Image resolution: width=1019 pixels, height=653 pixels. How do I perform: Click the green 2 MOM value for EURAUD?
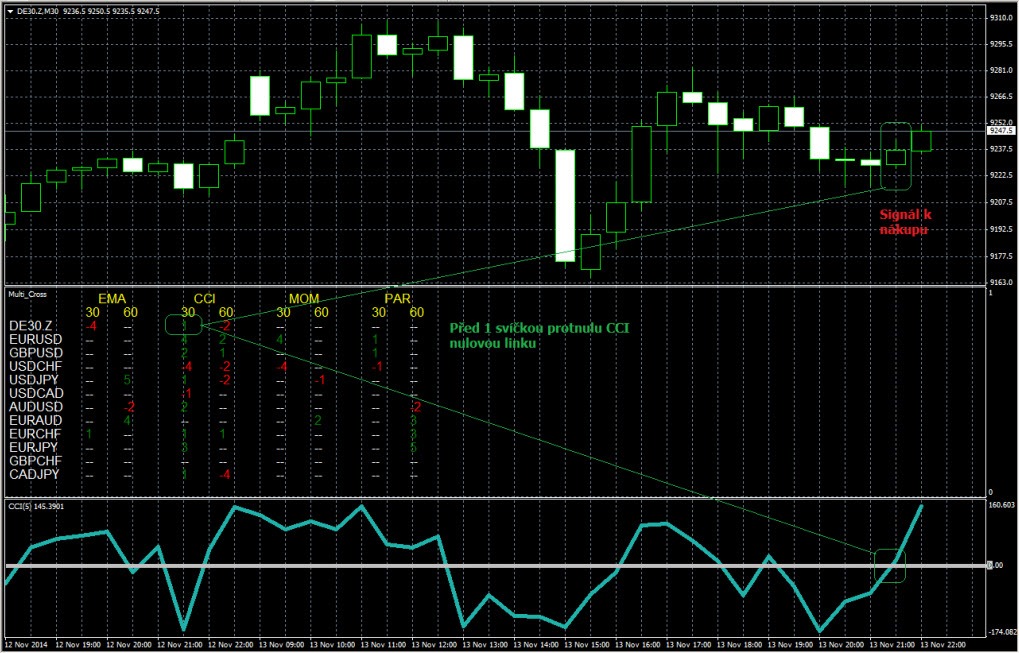[x=318, y=420]
